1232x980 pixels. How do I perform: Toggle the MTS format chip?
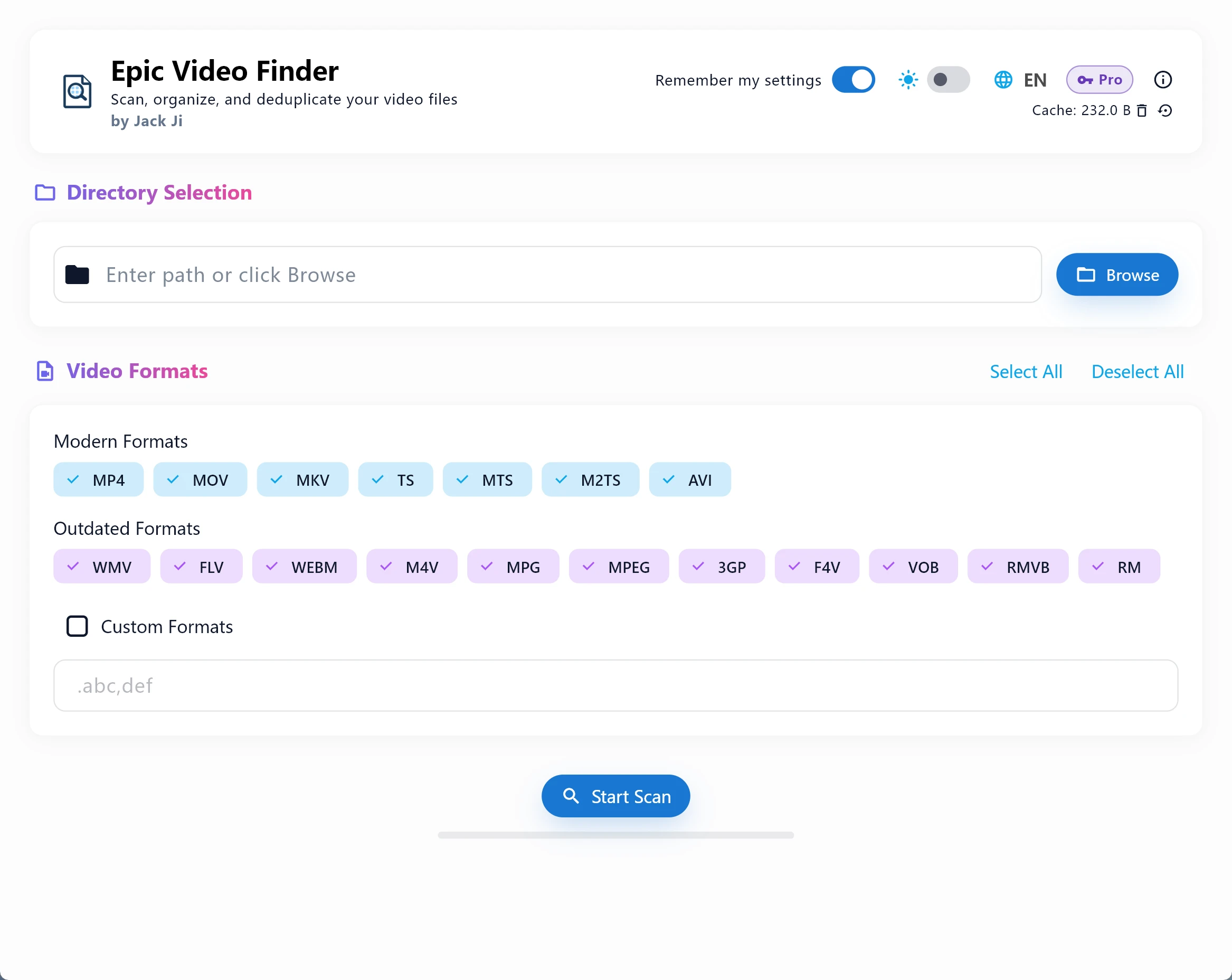coord(487,480)
